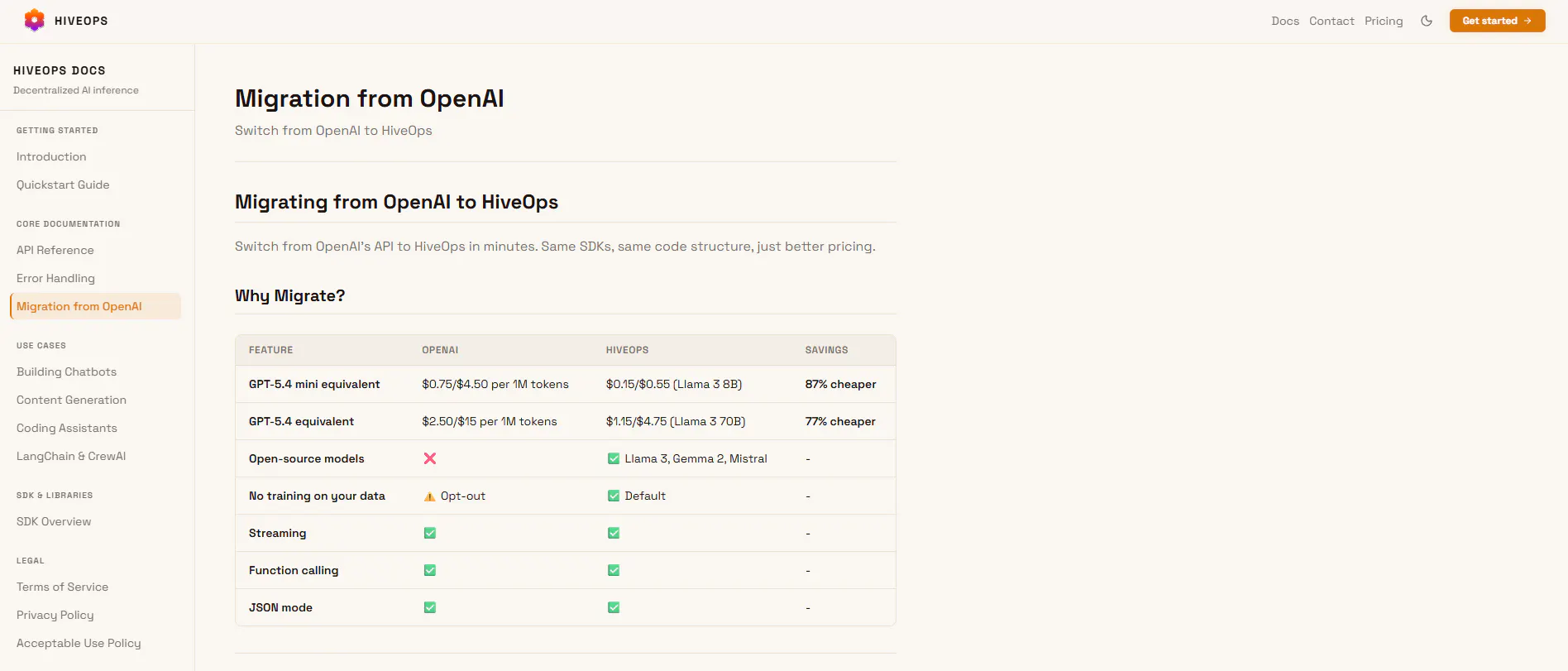Click 'GPT-5.4 equivalent' row label
This screenshot has height=671, width=1568.
click(x=301, y=421)
